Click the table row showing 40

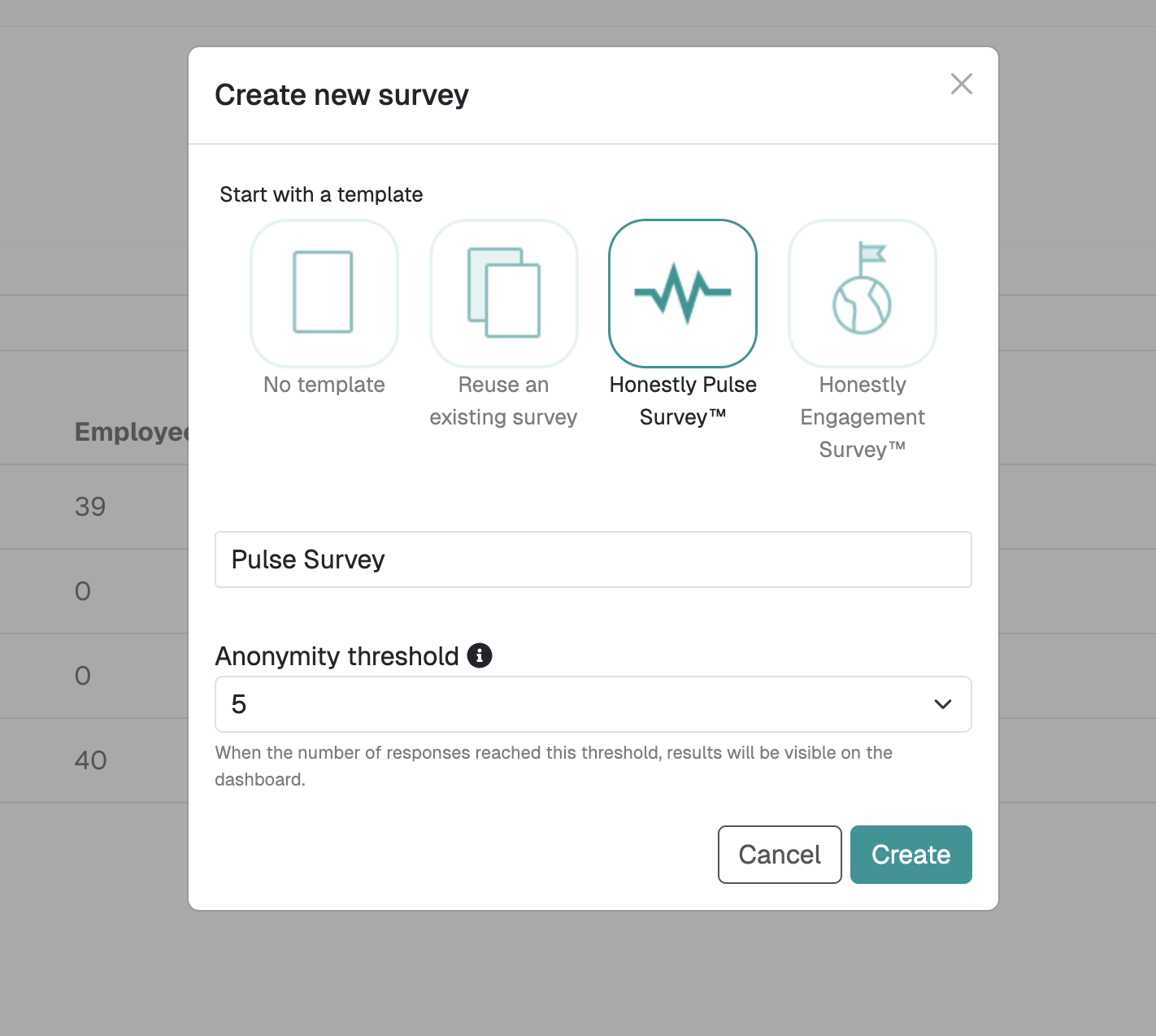[91, 760]
